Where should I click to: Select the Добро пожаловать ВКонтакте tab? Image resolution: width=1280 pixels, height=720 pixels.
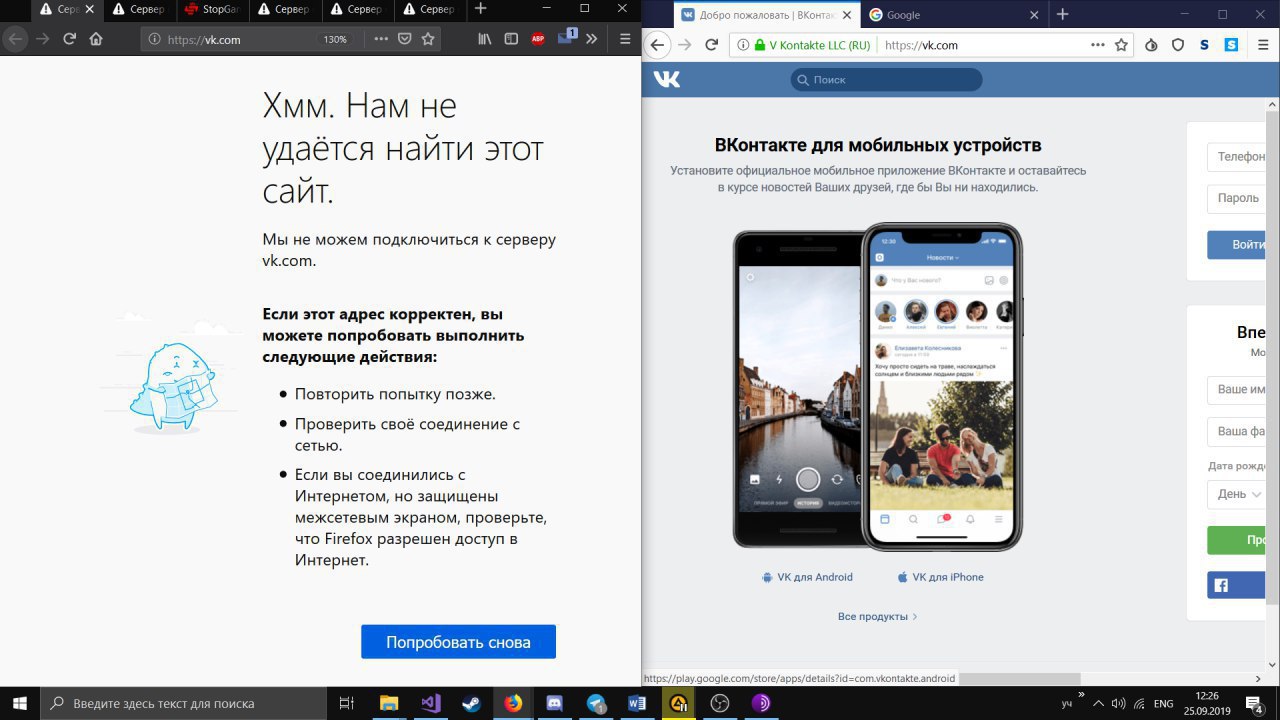pos(767,15)
